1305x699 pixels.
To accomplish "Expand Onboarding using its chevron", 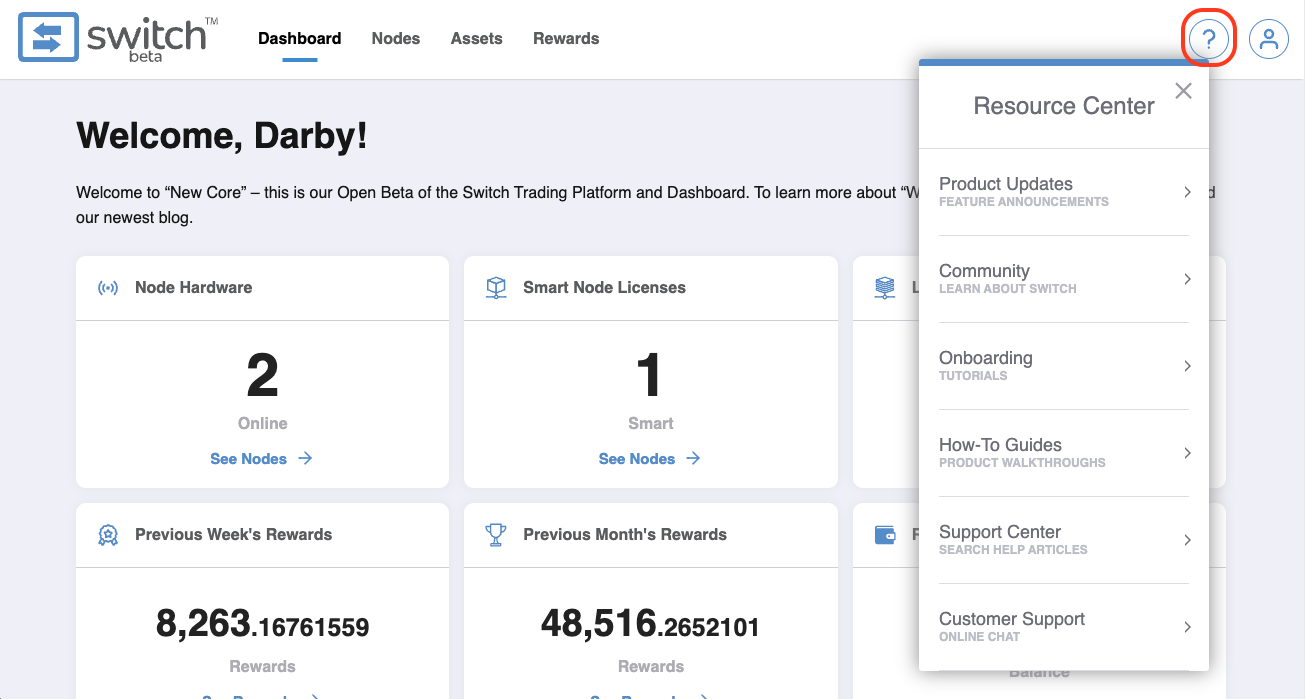I will coord(1187,366).
